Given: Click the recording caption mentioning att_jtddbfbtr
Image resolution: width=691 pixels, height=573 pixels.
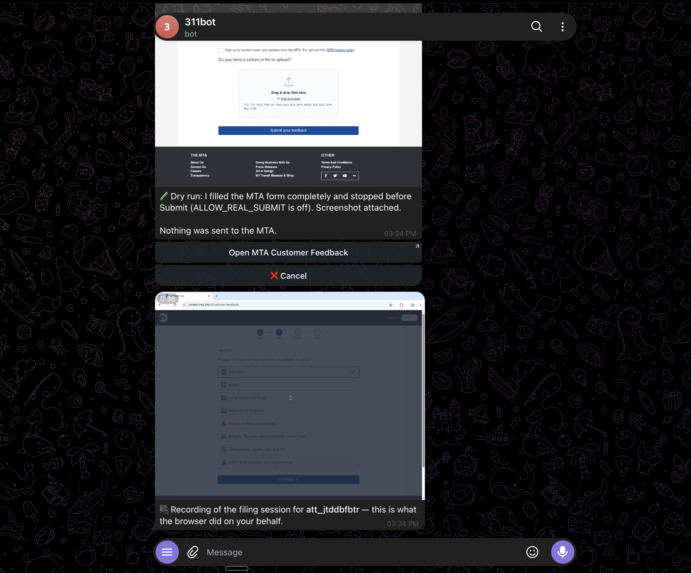Looking at the screenshot, I should [x=288, y=515].
